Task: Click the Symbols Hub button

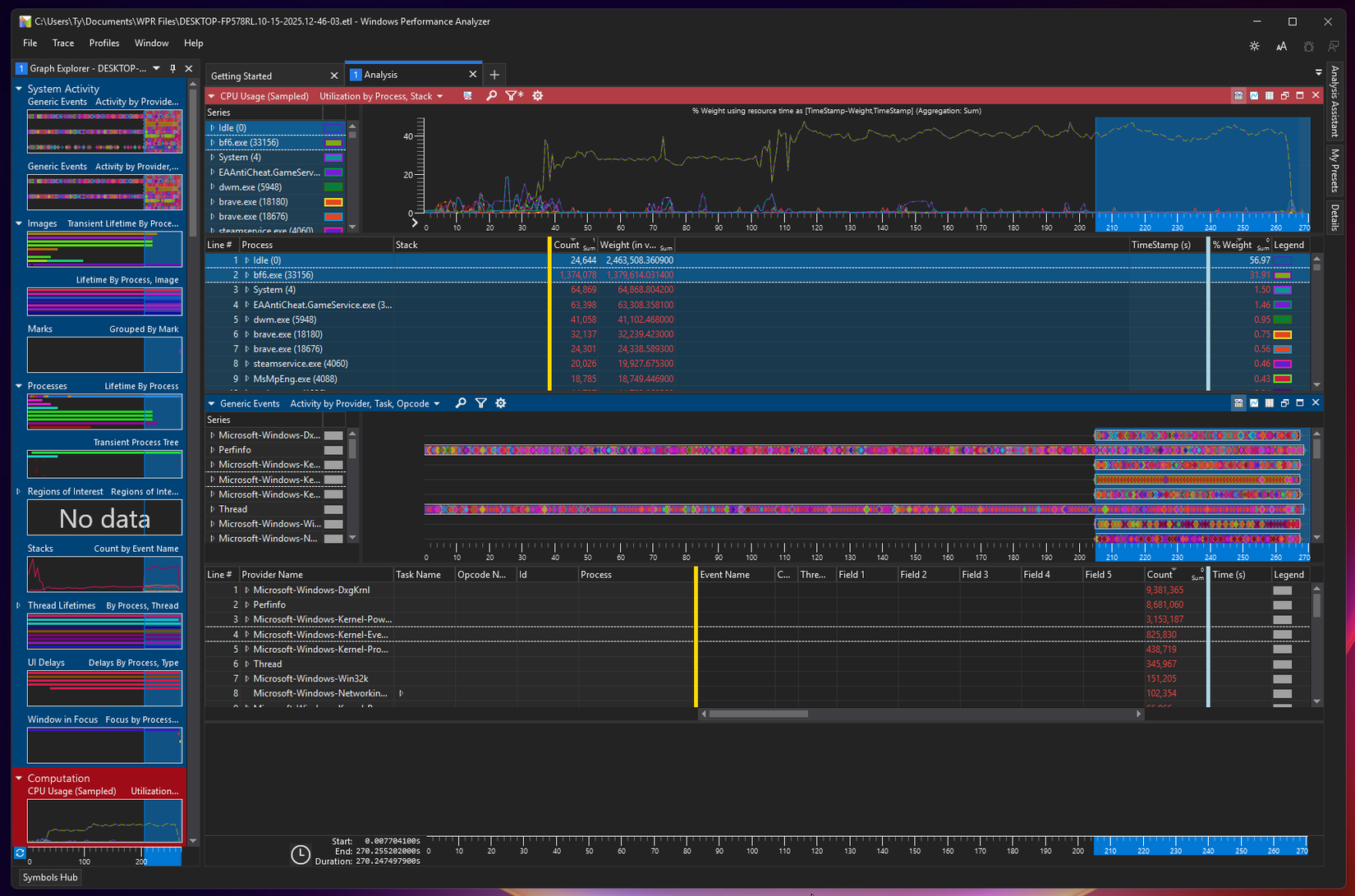Action: coord(48,877)
